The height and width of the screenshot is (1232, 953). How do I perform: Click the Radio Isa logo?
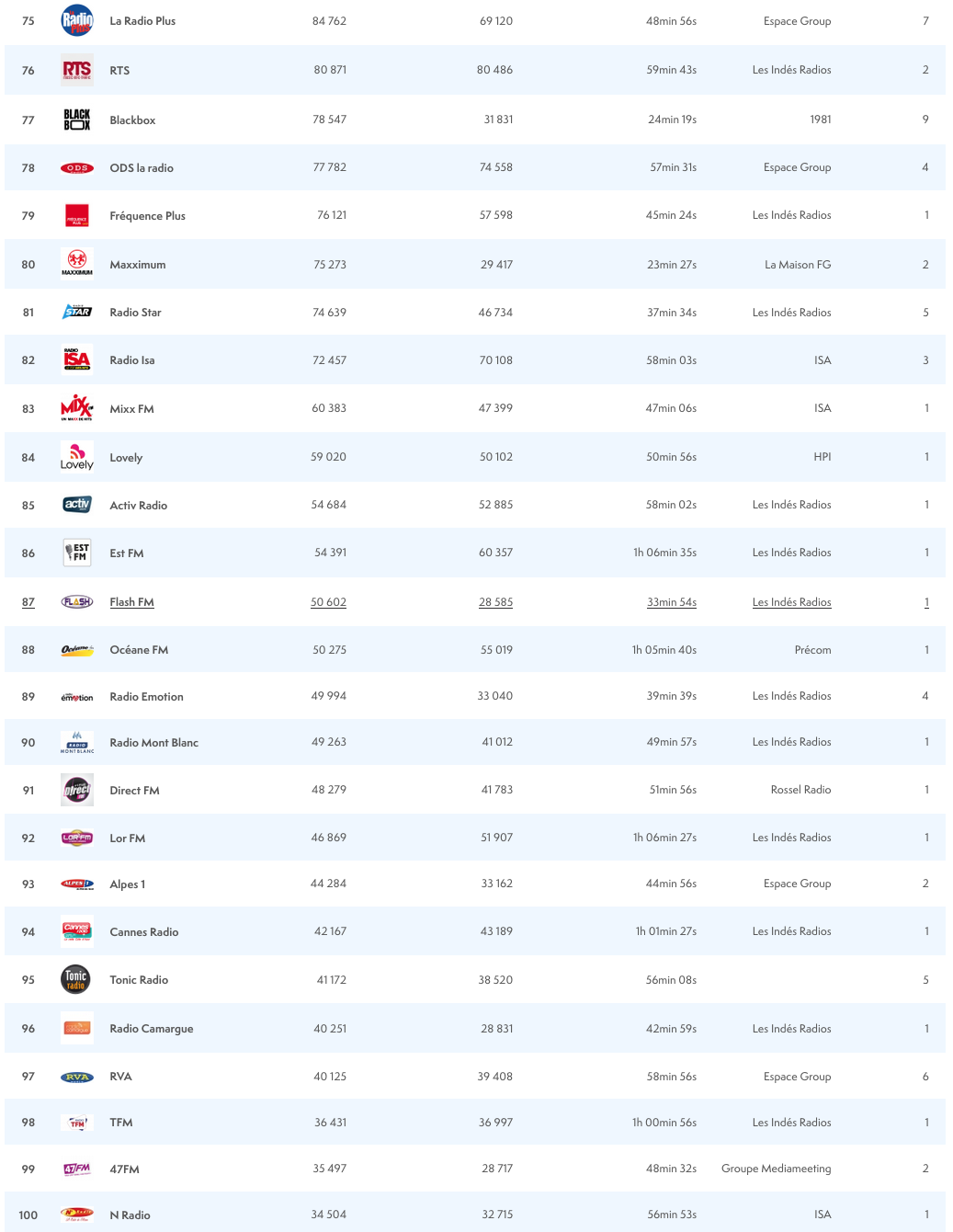pos(77,359)
